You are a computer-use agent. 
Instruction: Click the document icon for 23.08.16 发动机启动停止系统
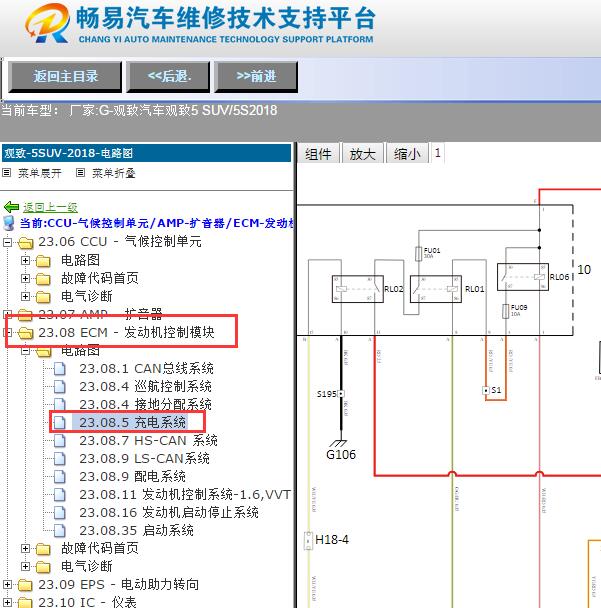[x=59, y=513]
